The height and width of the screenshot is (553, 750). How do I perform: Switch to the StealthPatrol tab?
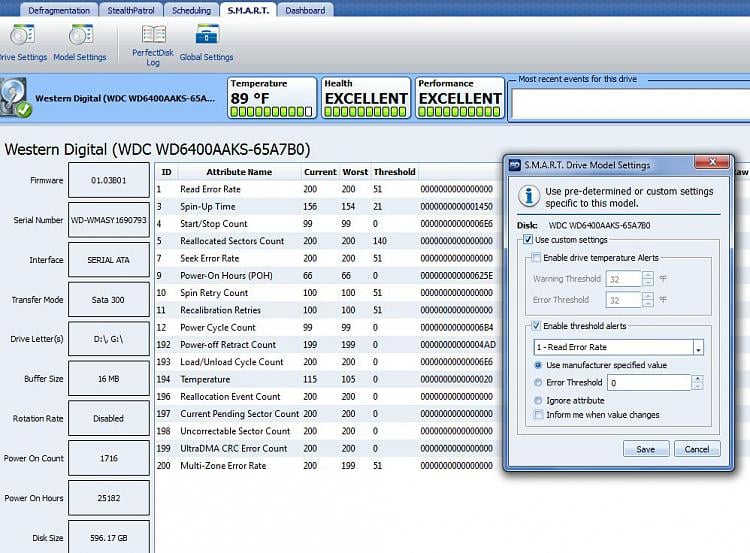131,10
